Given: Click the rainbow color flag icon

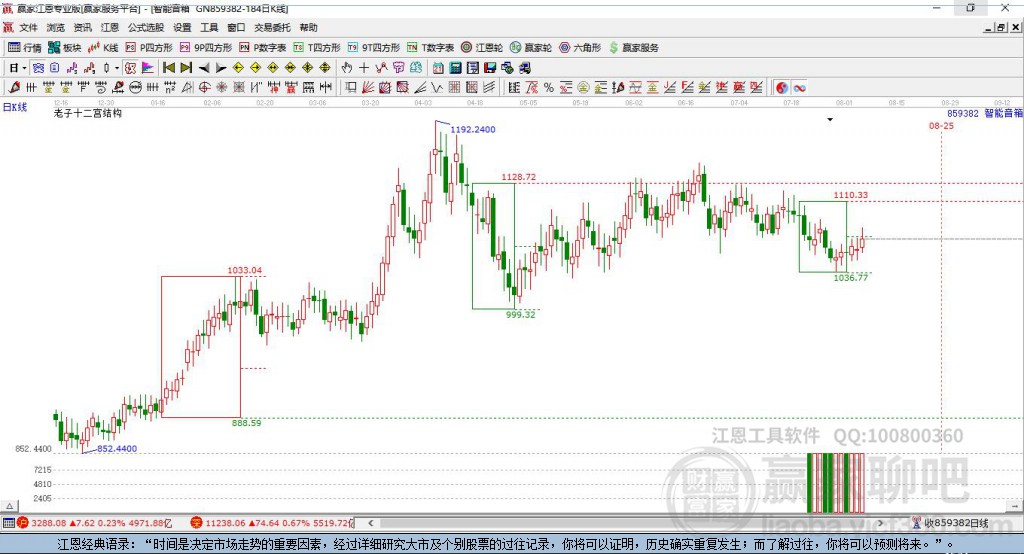Looking at the screenshot, I should (148, 68).
